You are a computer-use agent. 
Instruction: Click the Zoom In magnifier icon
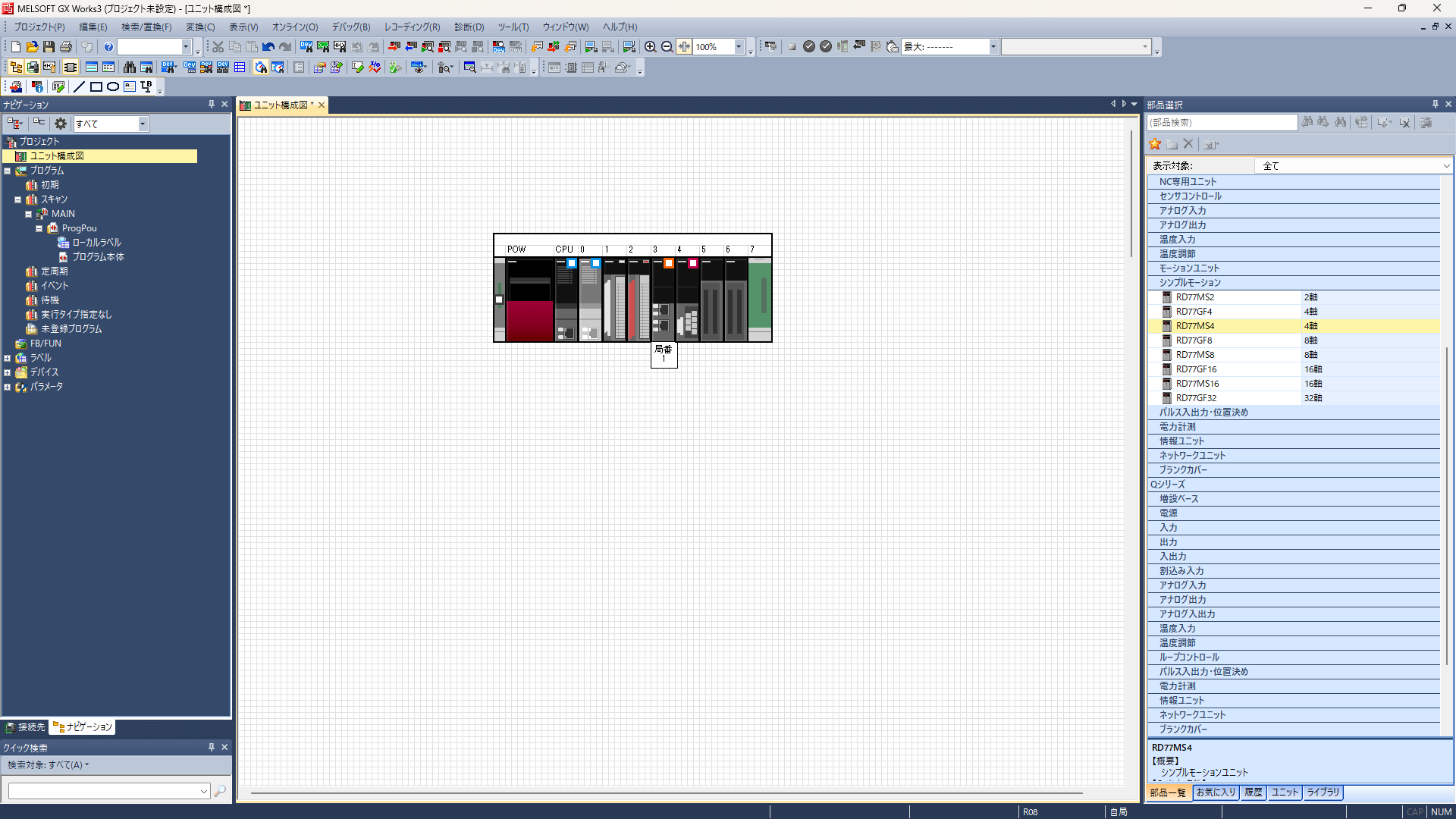point(650,47)
